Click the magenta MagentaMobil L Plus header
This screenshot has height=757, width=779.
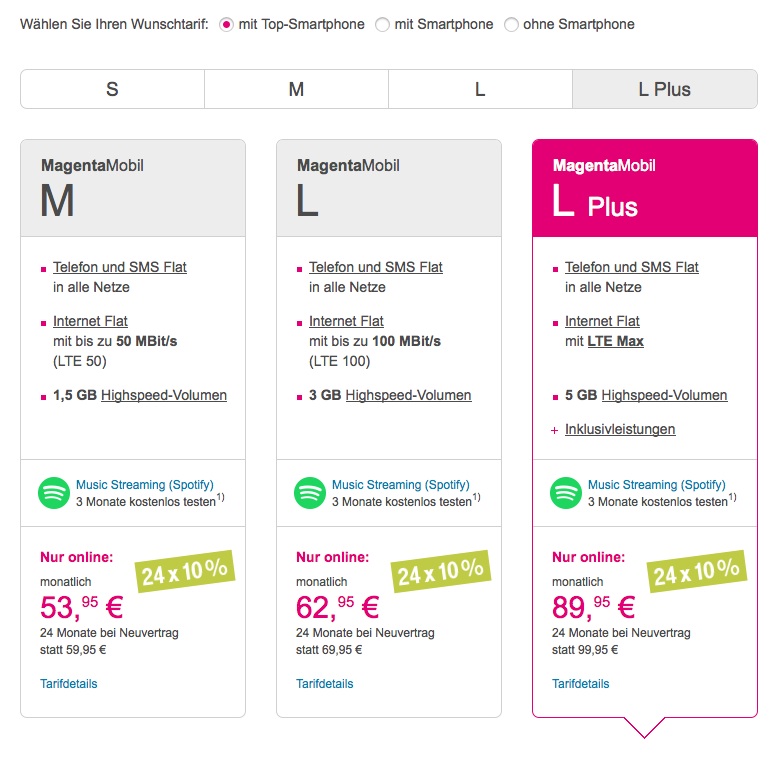[x=645, y=188]
